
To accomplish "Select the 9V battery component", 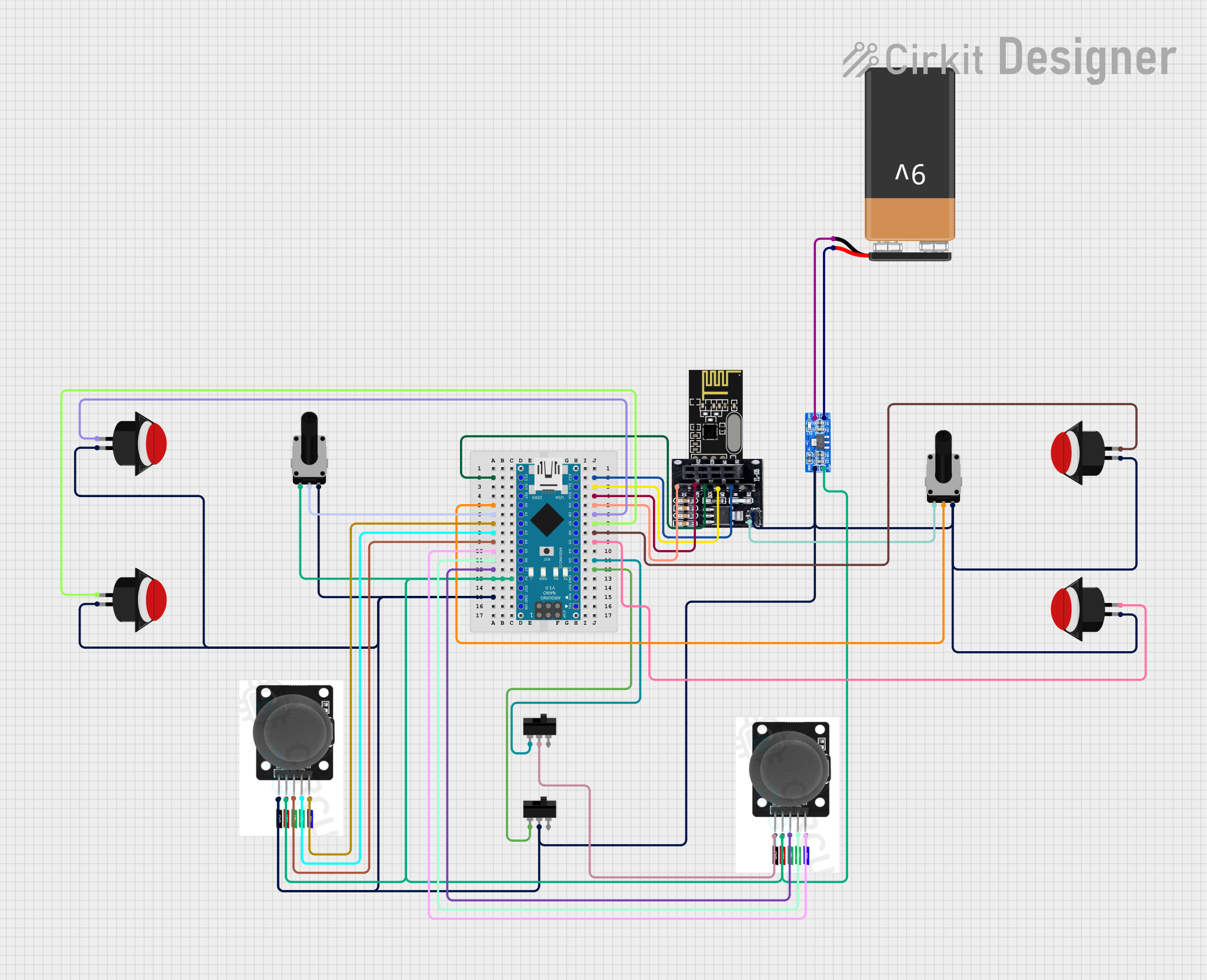I will tap(909, 154).
